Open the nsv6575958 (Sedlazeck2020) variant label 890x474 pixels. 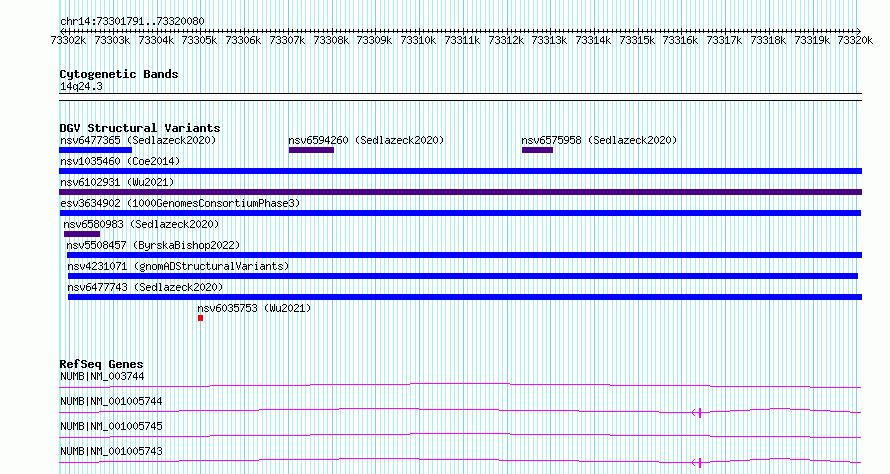(x=599, y=140)
